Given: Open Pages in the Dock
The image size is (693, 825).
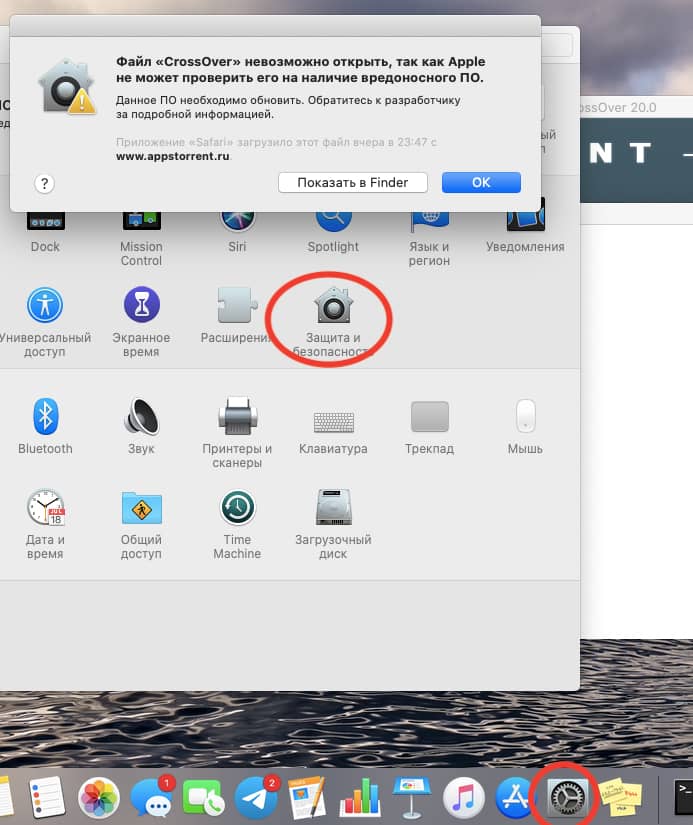Looking at the screenshot, I should coord(307,798).
